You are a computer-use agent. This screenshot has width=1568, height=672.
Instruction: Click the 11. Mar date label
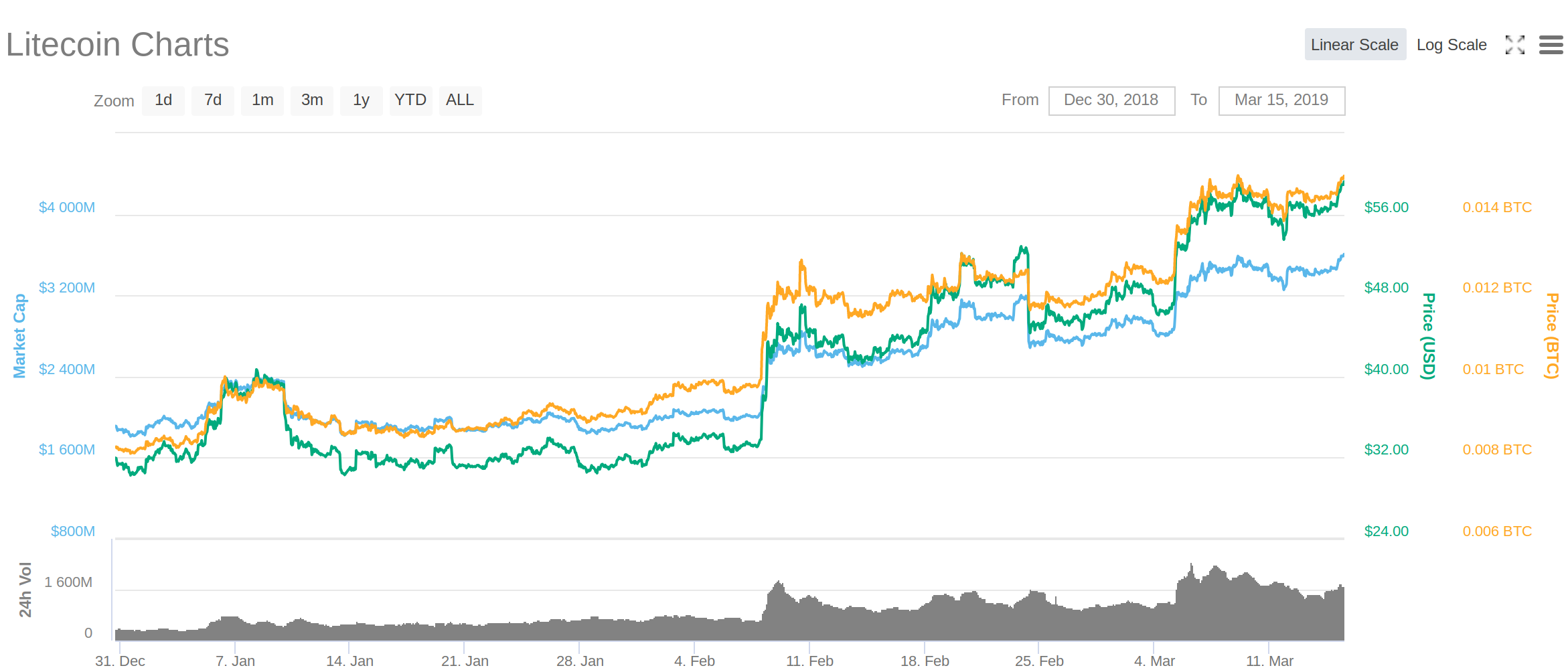tap(1269, 661)
